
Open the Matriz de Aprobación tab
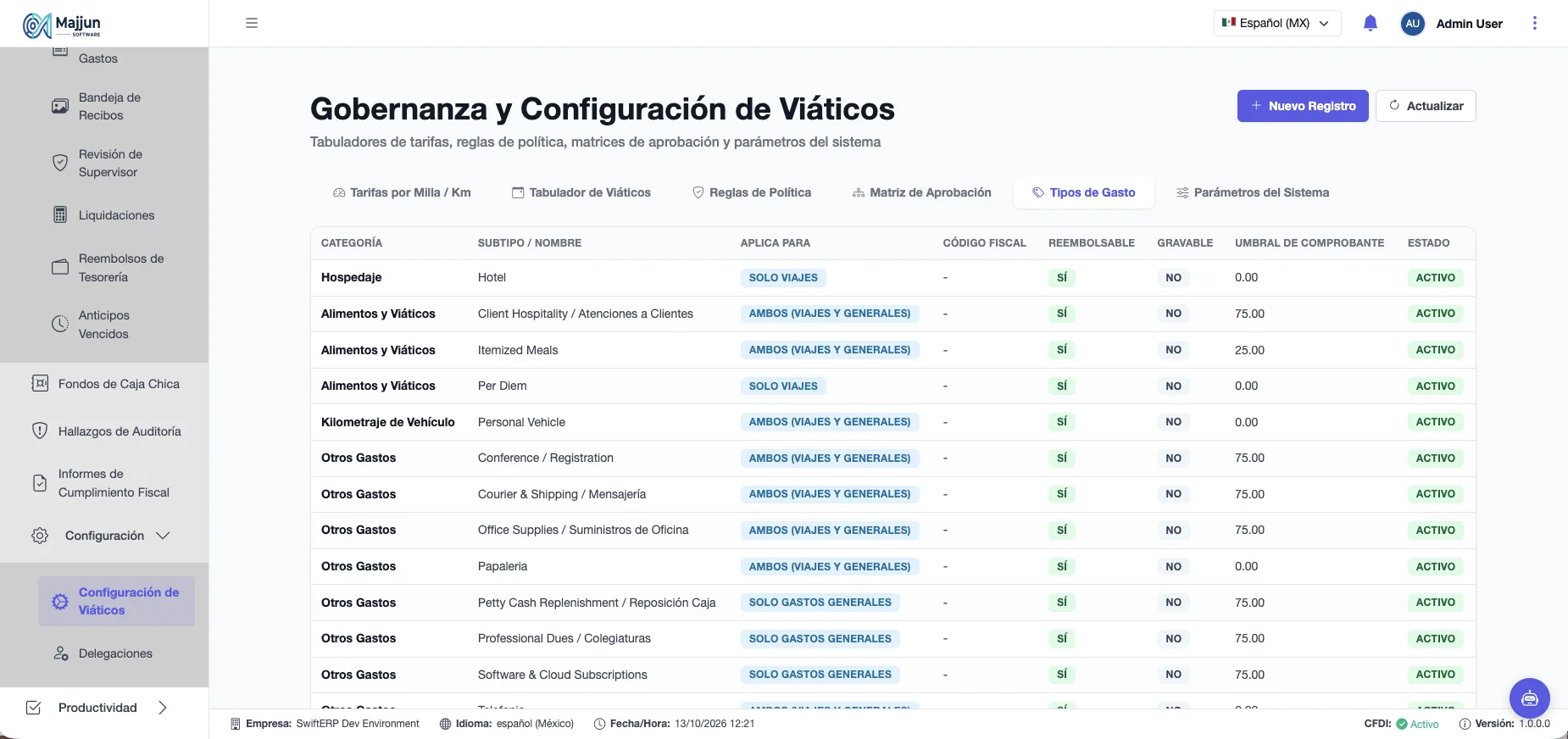[x=921, y=192]
